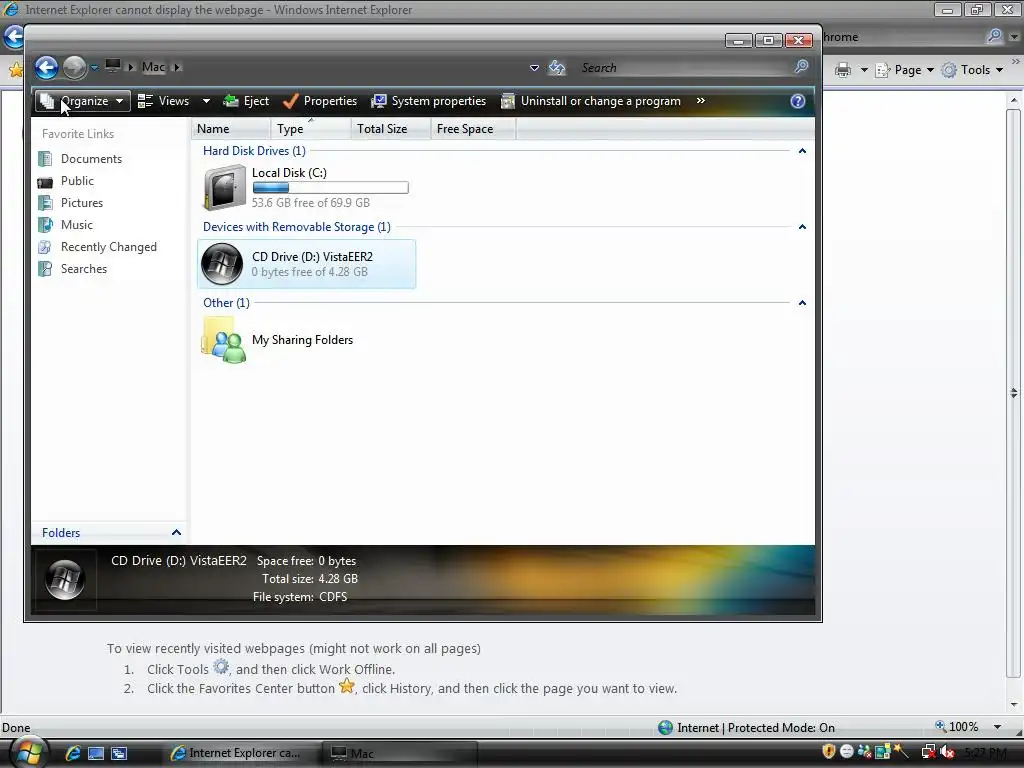Viewport: 1024px width, 768px height.
Task: Click the network tray icon
Action: [x=929, y=752]
